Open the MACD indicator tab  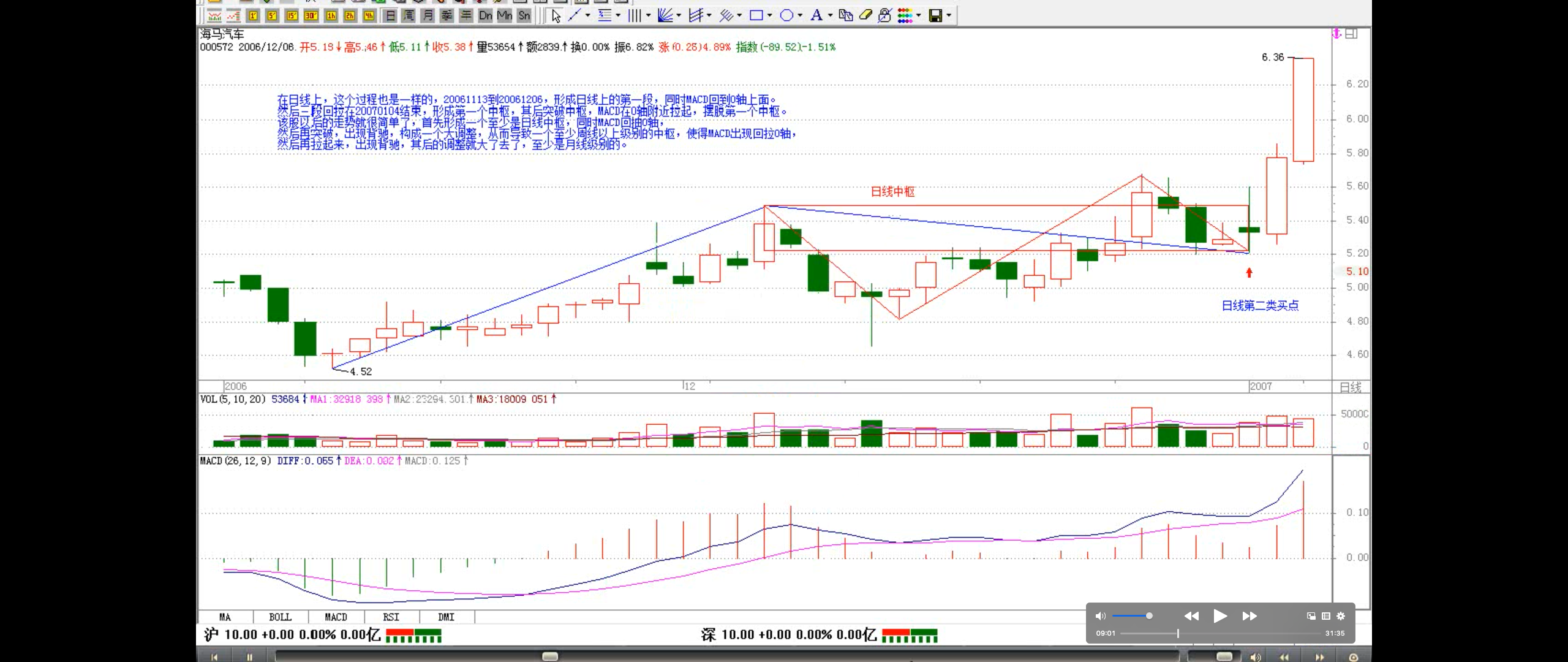pyautogui.click(x=336, y=617)
